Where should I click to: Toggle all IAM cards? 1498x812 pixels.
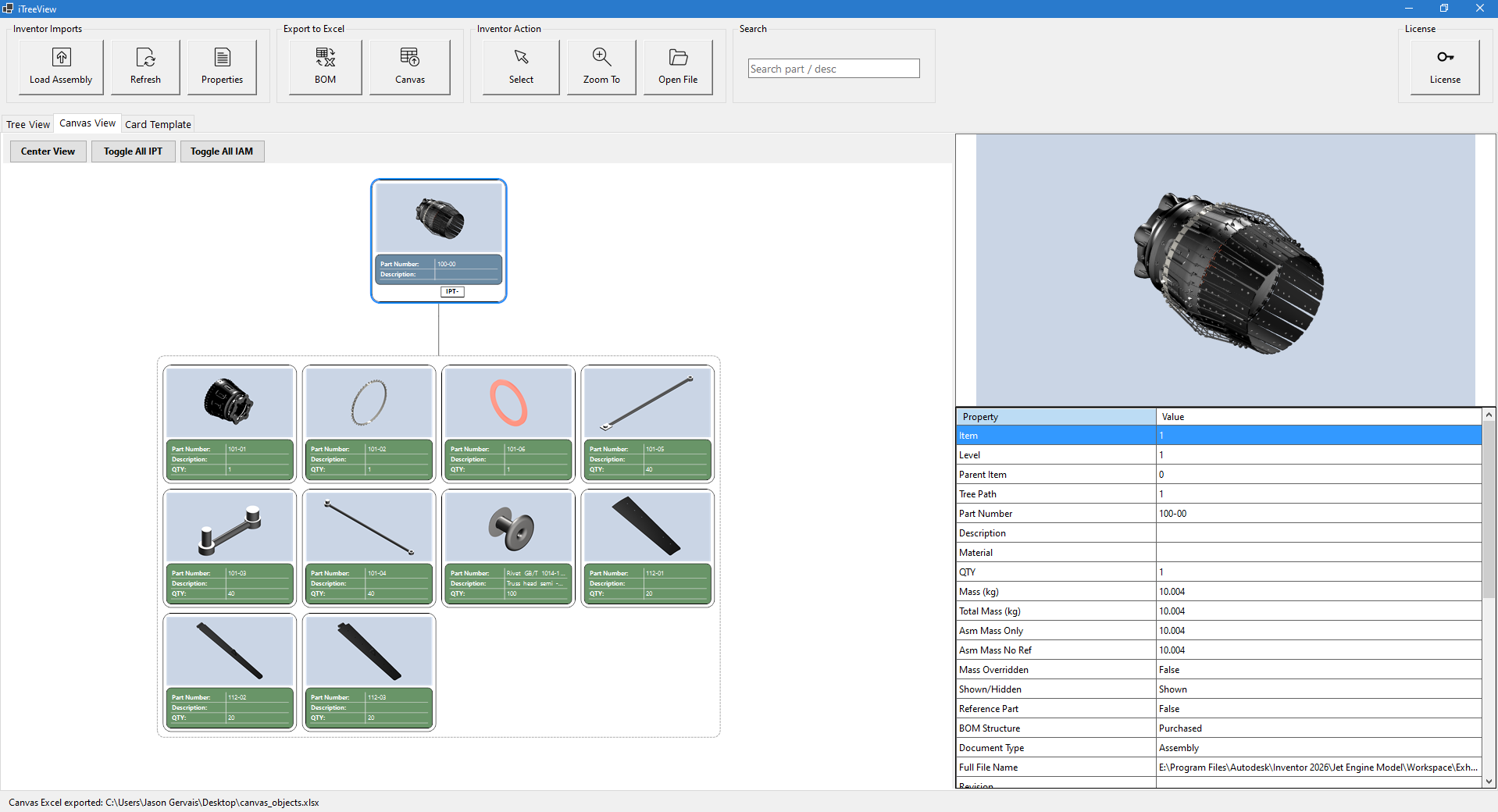coord(222,151)
